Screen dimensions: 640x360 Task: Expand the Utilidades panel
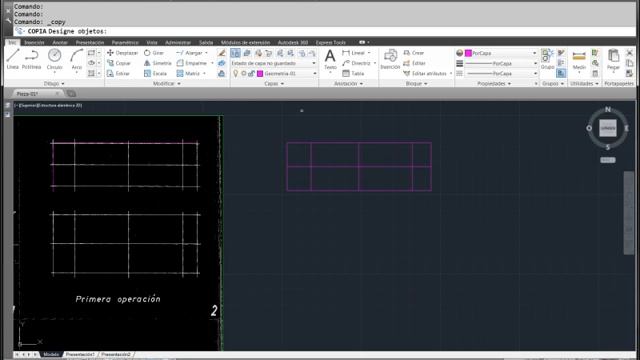[x=584, y=83]
